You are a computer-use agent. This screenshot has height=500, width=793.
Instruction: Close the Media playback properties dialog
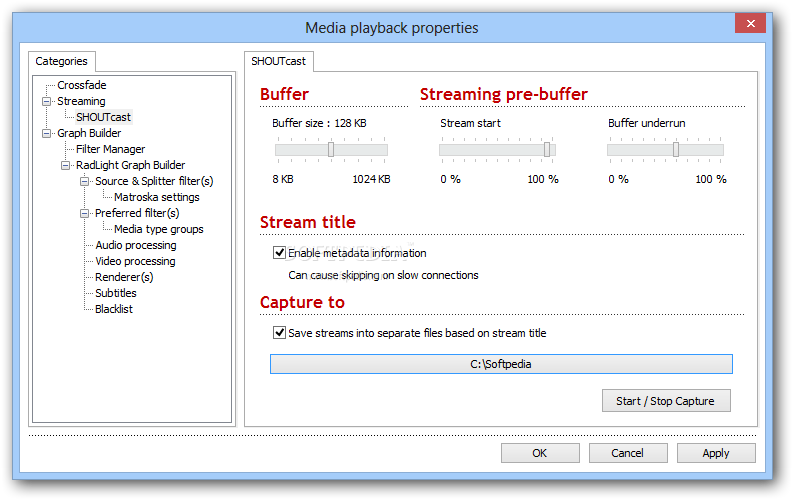click(x=751, y=23)
